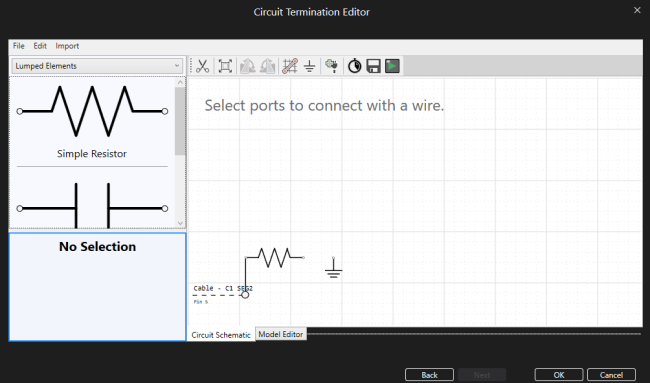Click the rotate right icon
This screenshot has width=650, height=383.
coord(247,66)
